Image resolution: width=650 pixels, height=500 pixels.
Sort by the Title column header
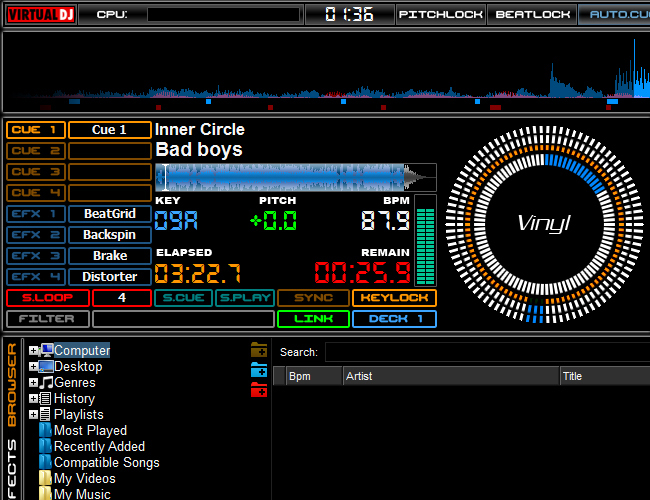tap(605, 376)
